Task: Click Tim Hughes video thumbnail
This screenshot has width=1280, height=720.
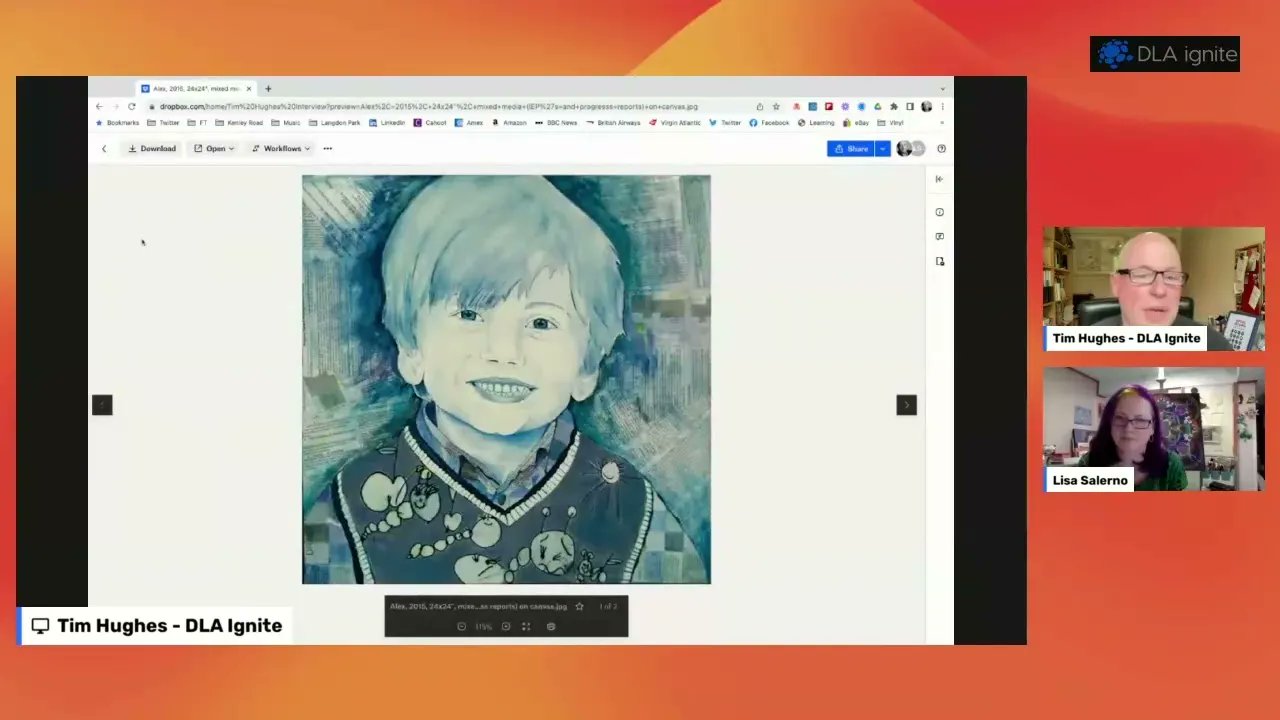Action: [x=1154, y=288]
